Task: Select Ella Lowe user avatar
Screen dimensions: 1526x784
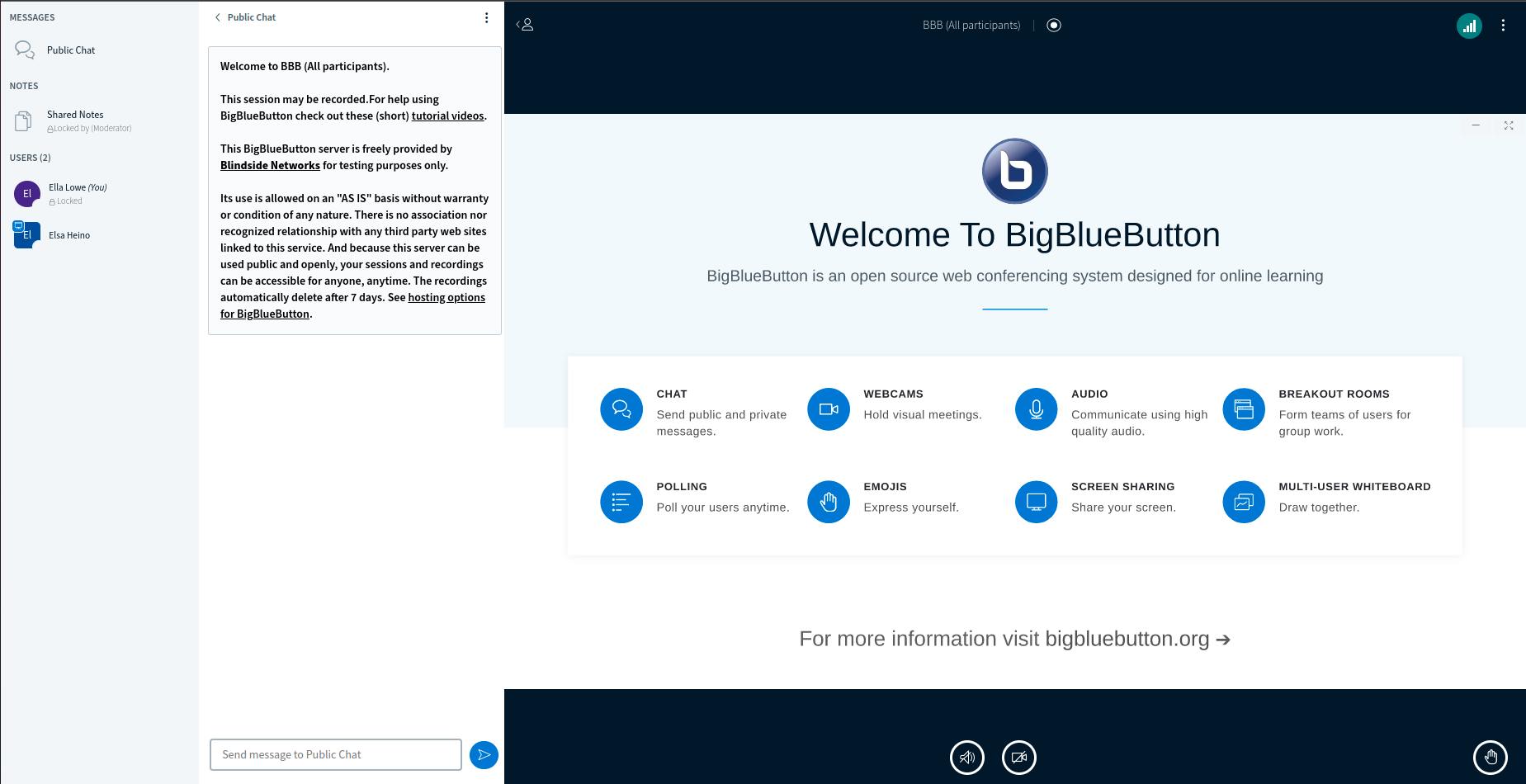Action: (x=27, y=194)
